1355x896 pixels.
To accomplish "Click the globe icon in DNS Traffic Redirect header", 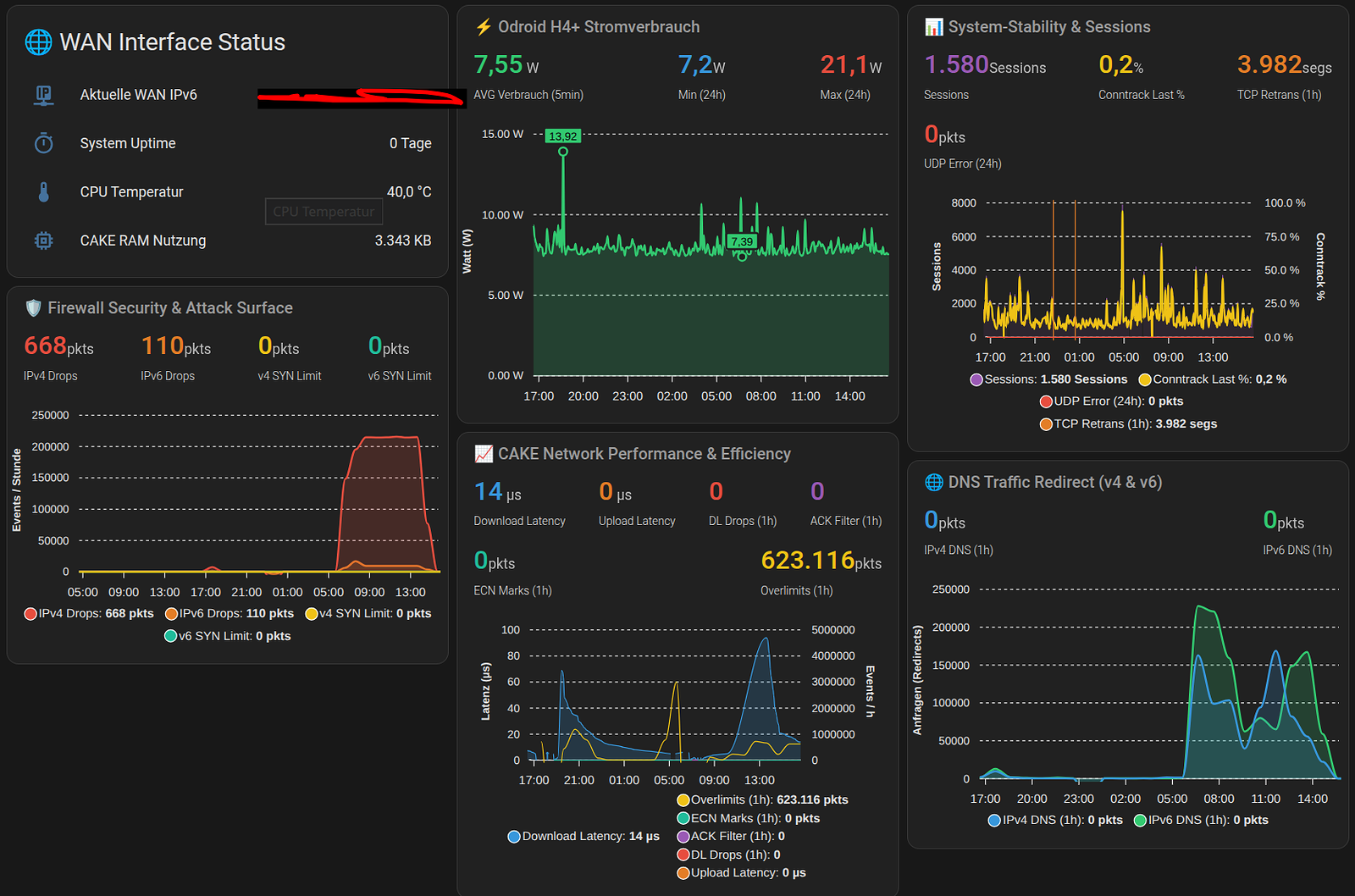I will pos(934,482).
